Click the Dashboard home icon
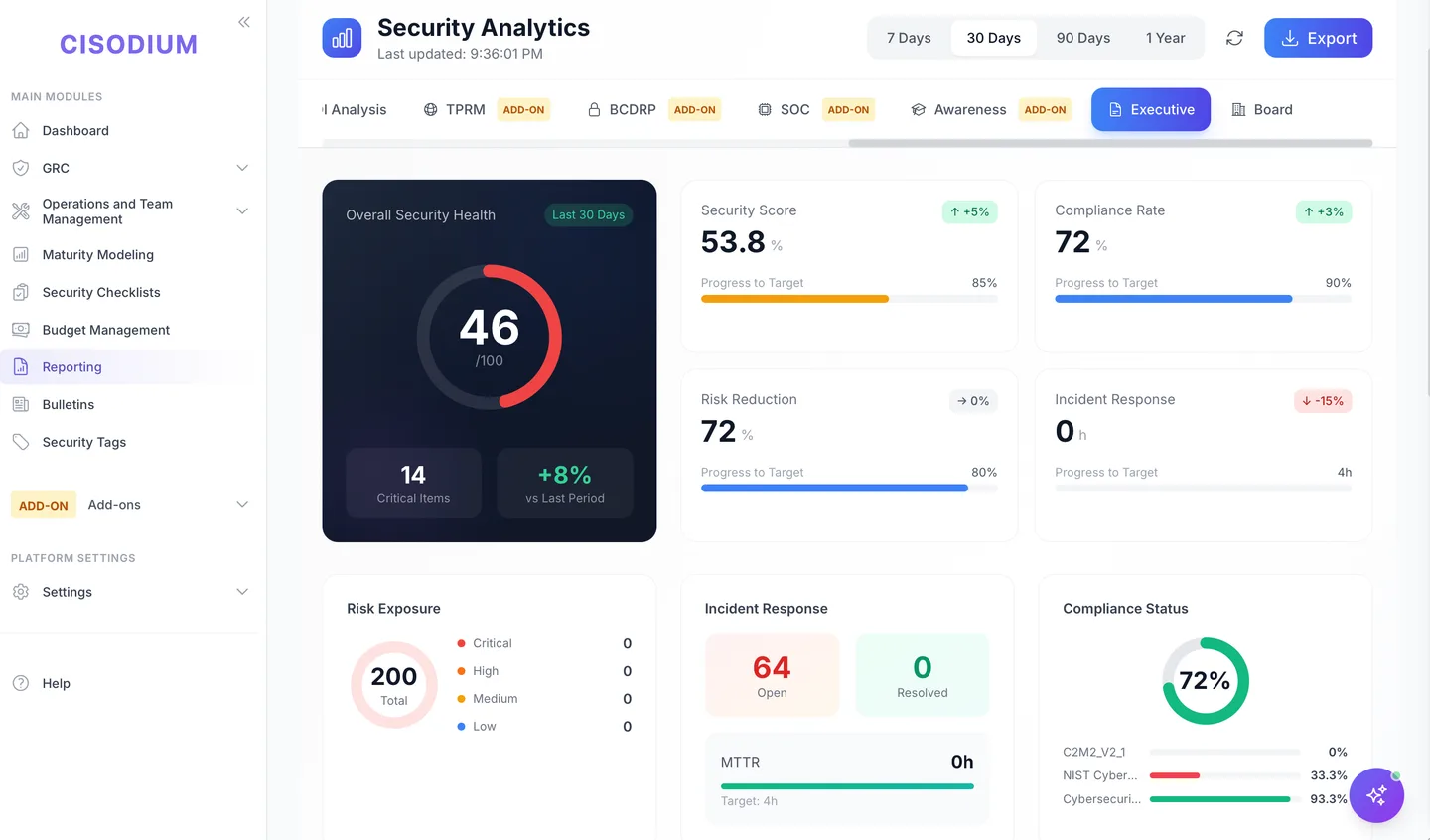This screenshot has height=840, width=1430. coord(21,131)
